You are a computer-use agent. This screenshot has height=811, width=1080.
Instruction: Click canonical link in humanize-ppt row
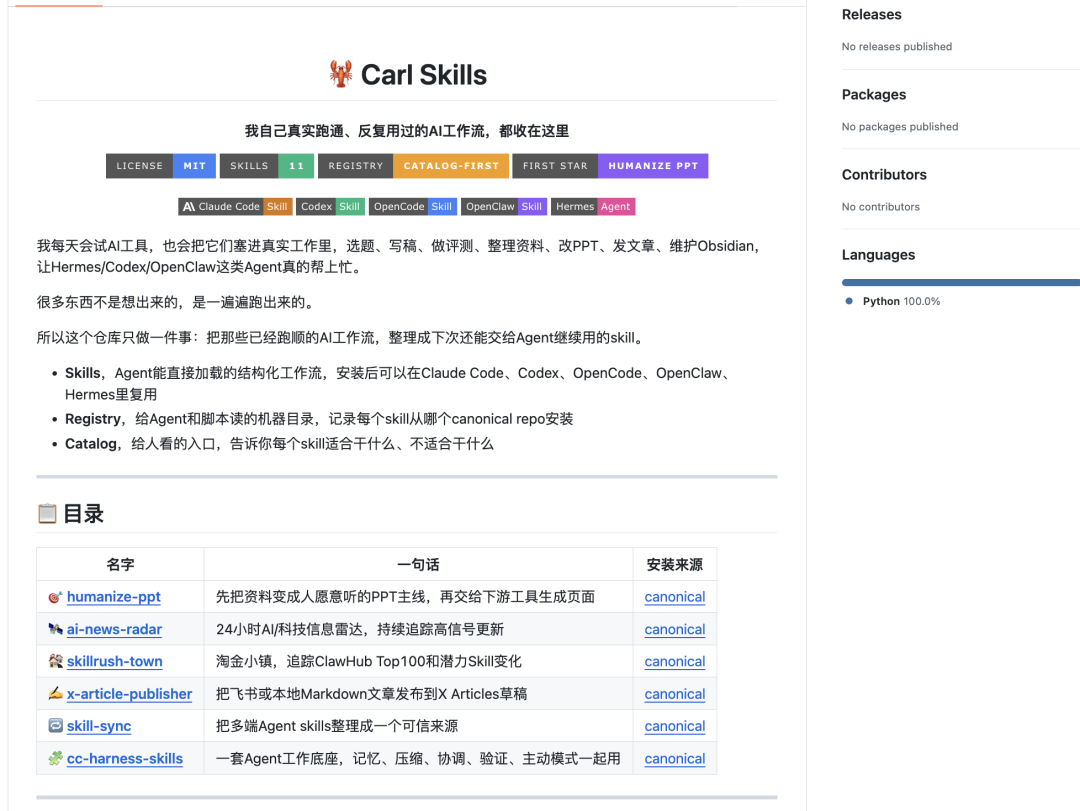675,597
